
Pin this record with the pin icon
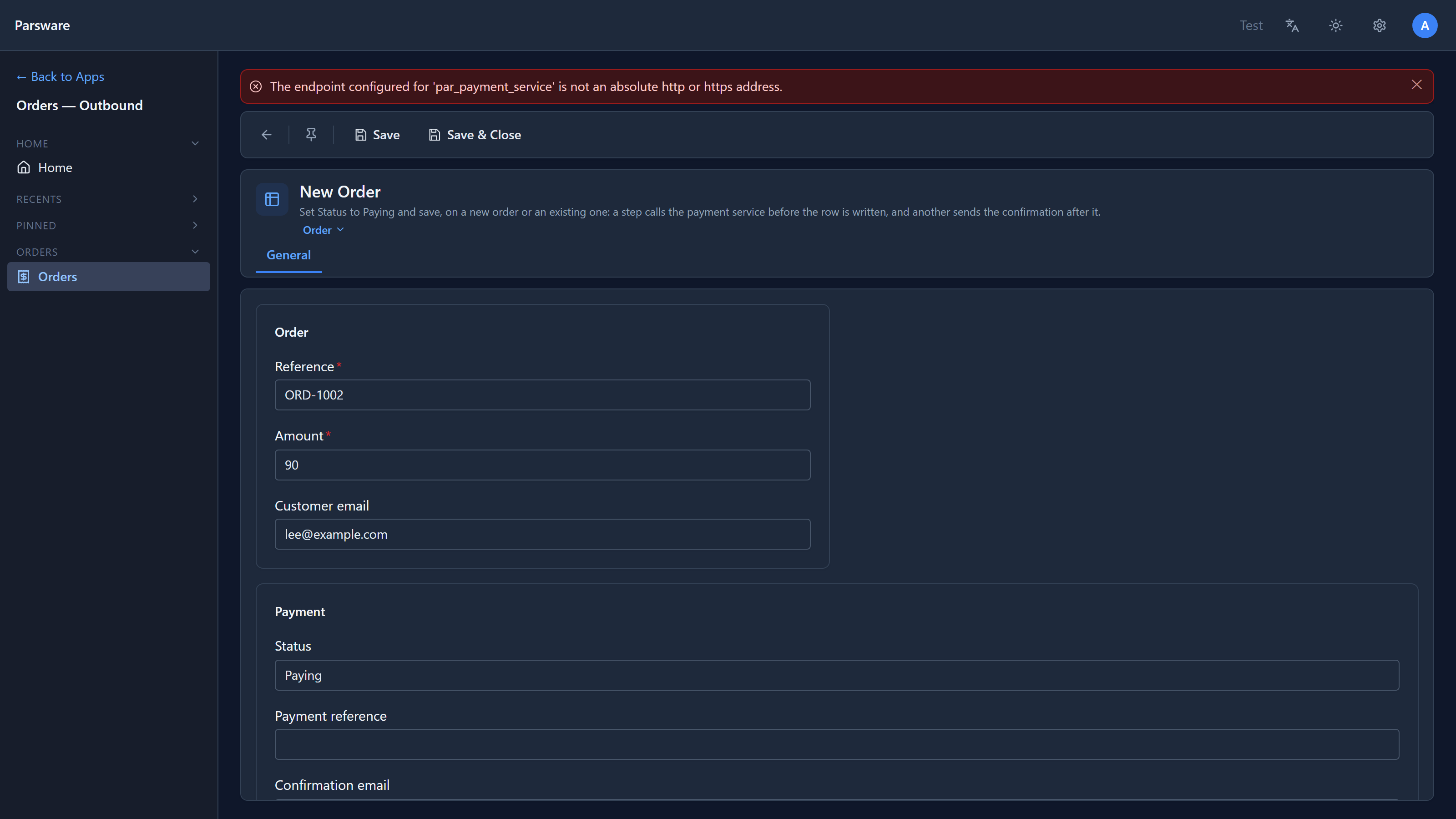point(311,135)
